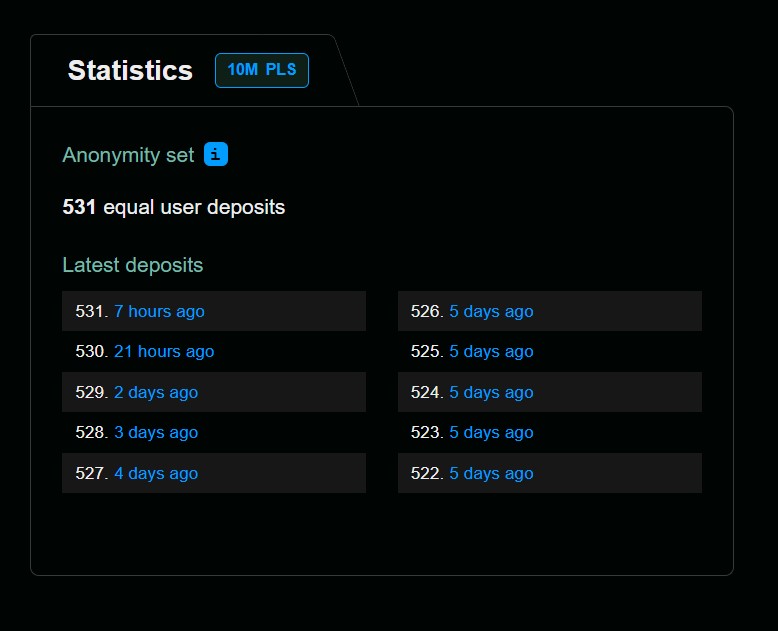Click the deposit number 526 label
778x631 pixels.
point(427,312)
